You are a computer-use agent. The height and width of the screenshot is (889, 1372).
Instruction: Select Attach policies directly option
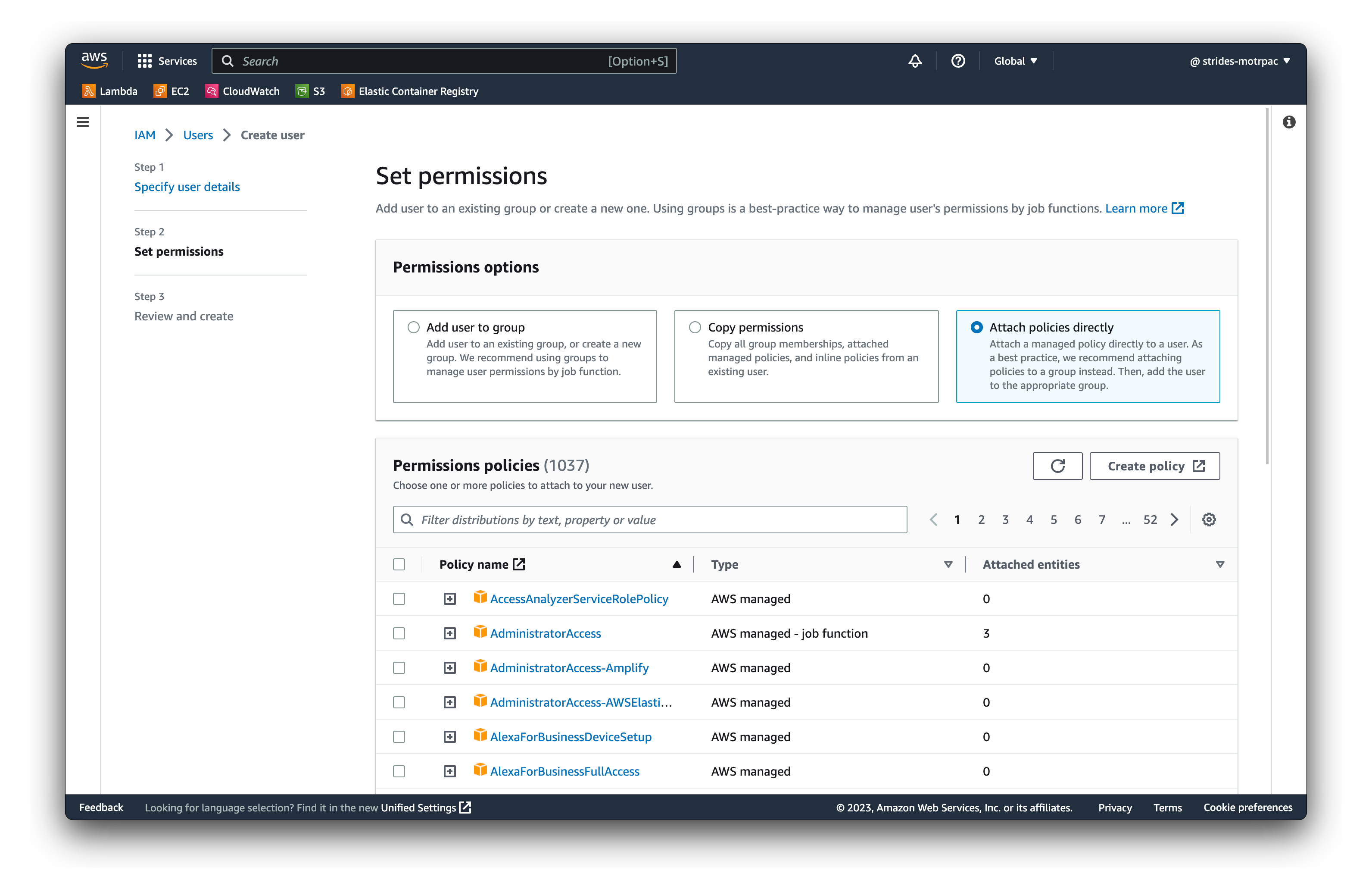976,327
